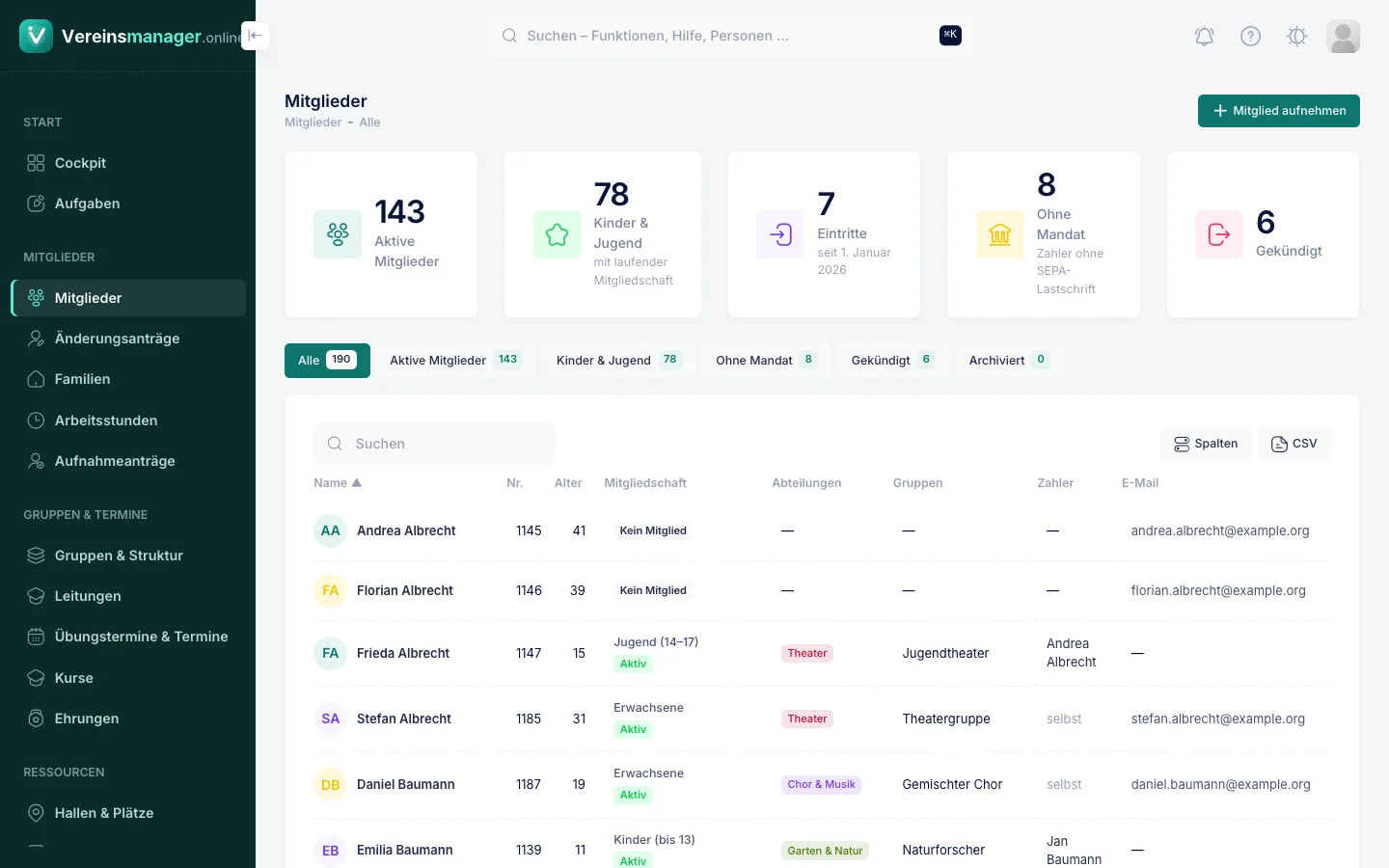Click the Ohne Mandat bank icon
The image size is (1389, 868).
pos(1000,234)
